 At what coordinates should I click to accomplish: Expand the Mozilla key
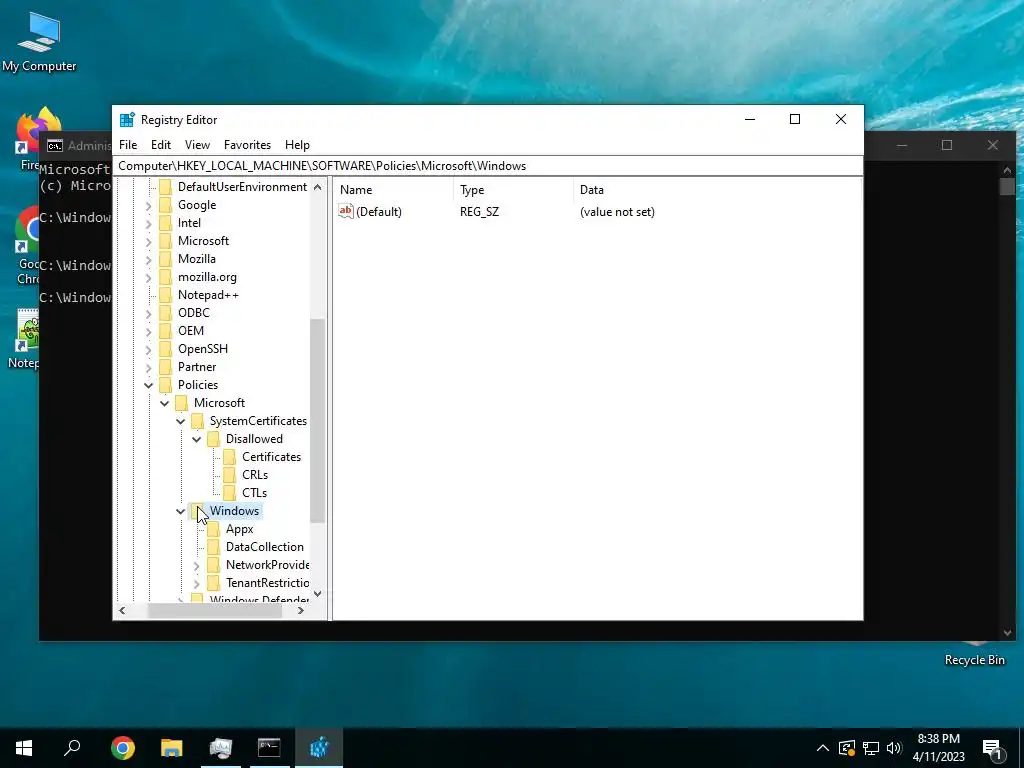(148, 259)
